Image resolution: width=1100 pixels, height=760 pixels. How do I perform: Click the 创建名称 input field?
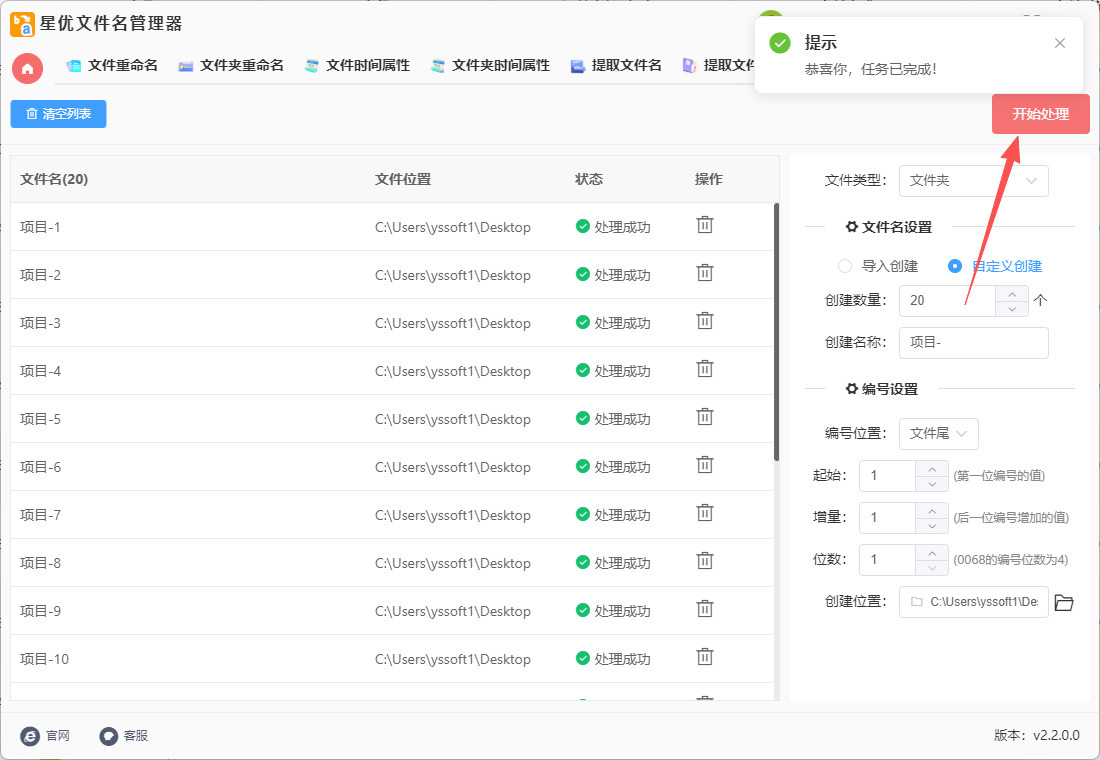click(973, 343)
